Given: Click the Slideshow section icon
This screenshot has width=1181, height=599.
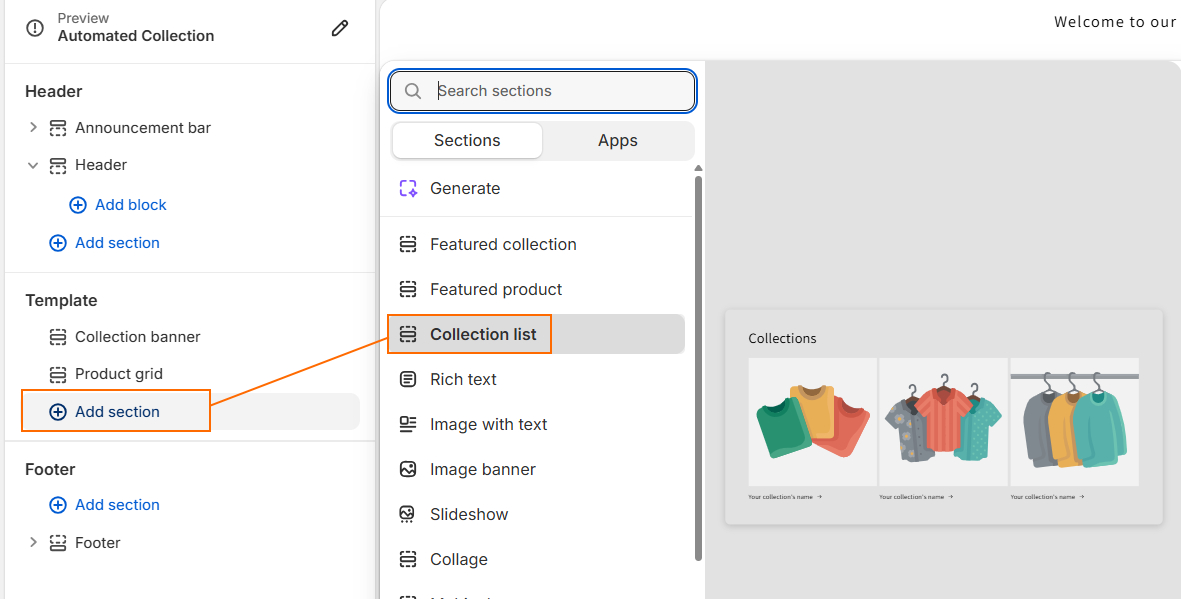Looking at the screenshot, I should coord(408,514).
